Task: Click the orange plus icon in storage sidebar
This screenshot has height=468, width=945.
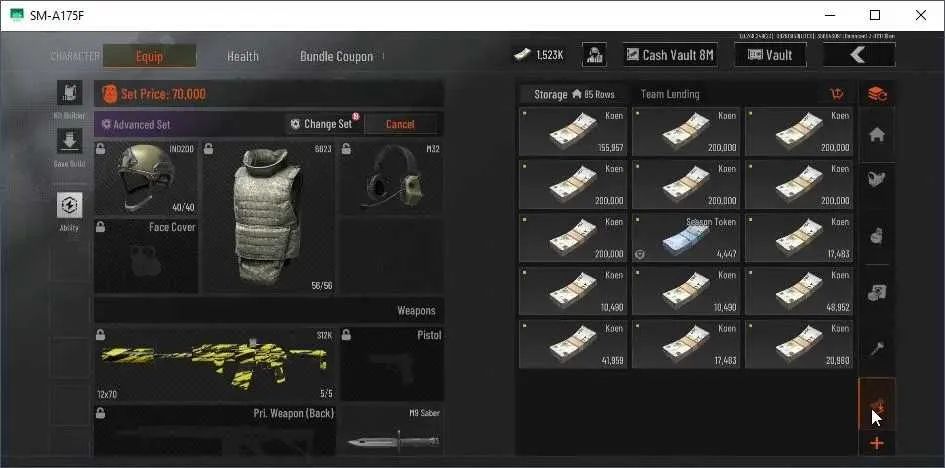Action: pyautogui.click(x=877, y=444)
